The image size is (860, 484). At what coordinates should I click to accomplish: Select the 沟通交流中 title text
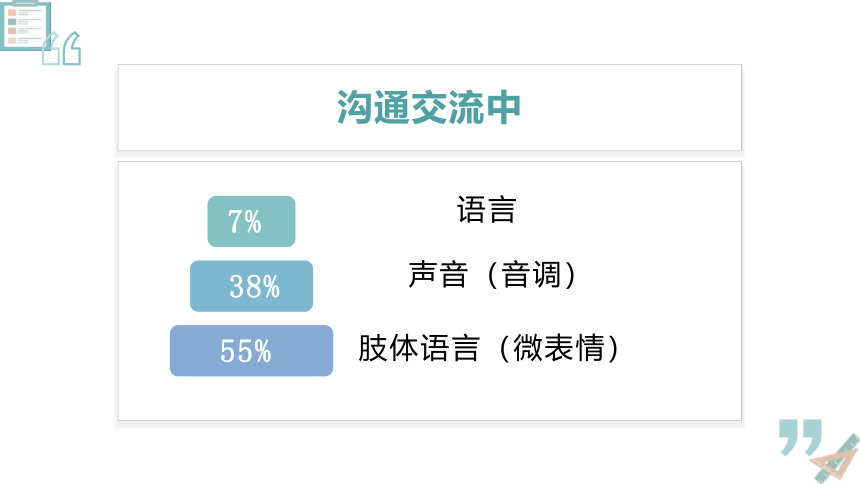click(x=429, y=108)
